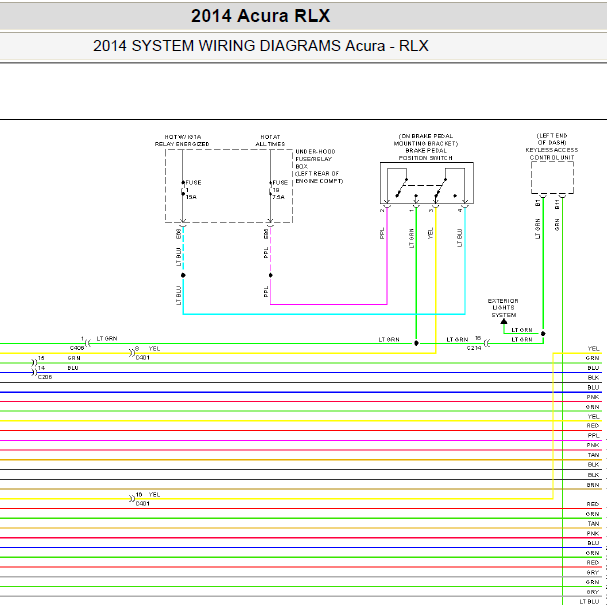Click the Hot At All Times label
Image resolution: width=607 pixels, height=605 pixels.
click(270, 140)
